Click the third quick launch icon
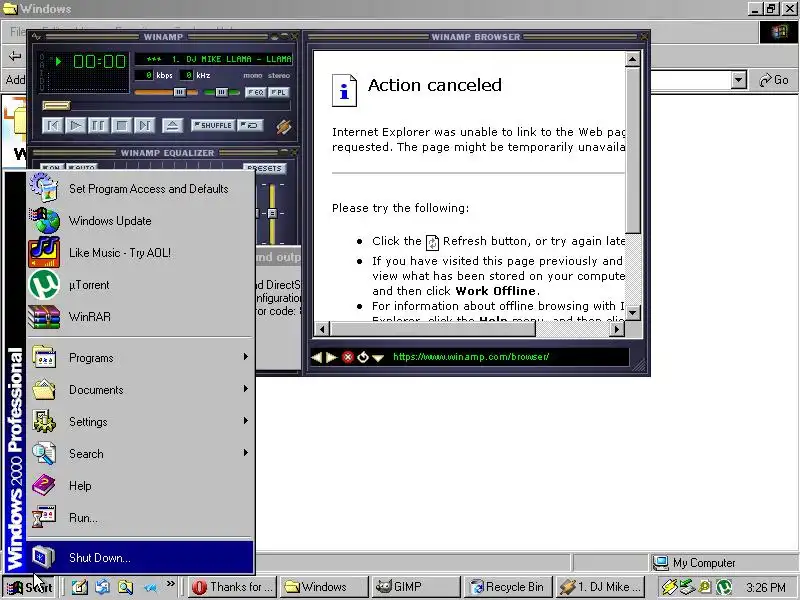 tap(126, 587)
